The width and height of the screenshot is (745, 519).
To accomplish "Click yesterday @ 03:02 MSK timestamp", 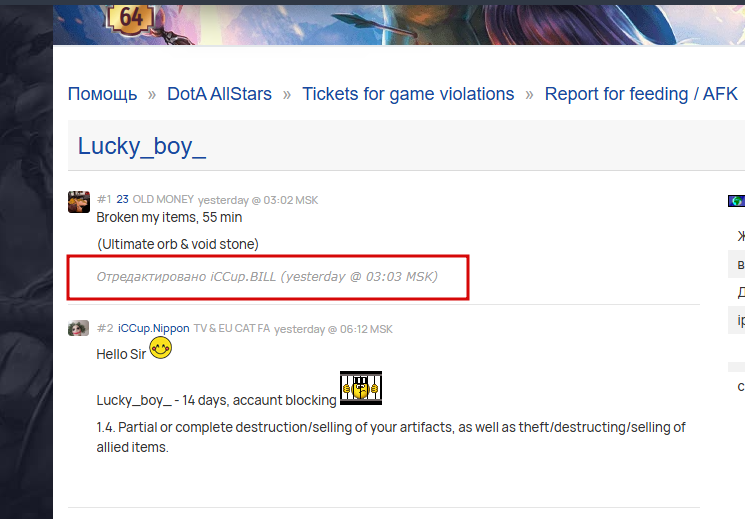I will [258, 200].
